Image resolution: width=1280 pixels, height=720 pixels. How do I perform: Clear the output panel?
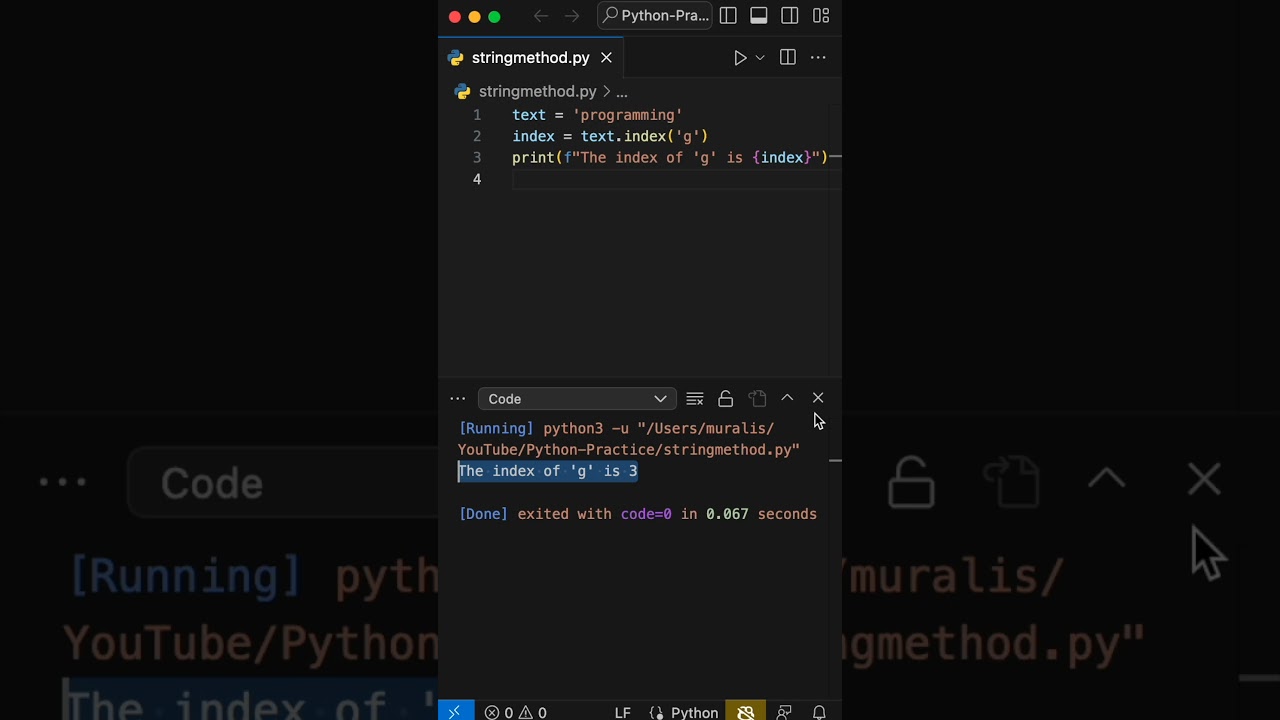[695, 399]
